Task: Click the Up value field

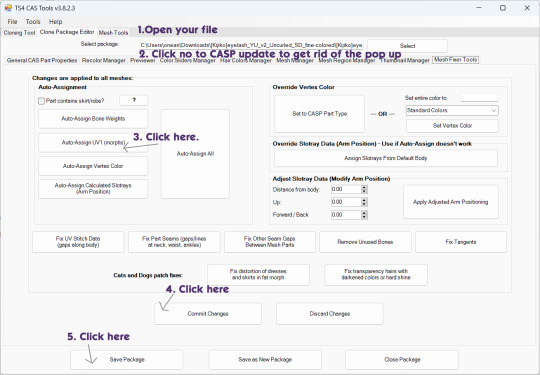Action: [x=346, y=202]
